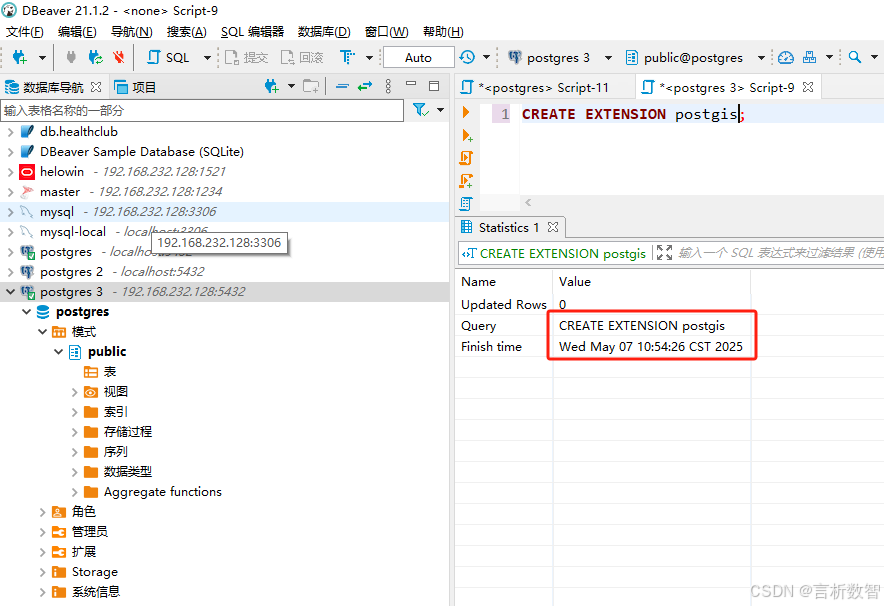Select the 角色 roles folder
The image size is (884, 606).
(x=74, y=511)
